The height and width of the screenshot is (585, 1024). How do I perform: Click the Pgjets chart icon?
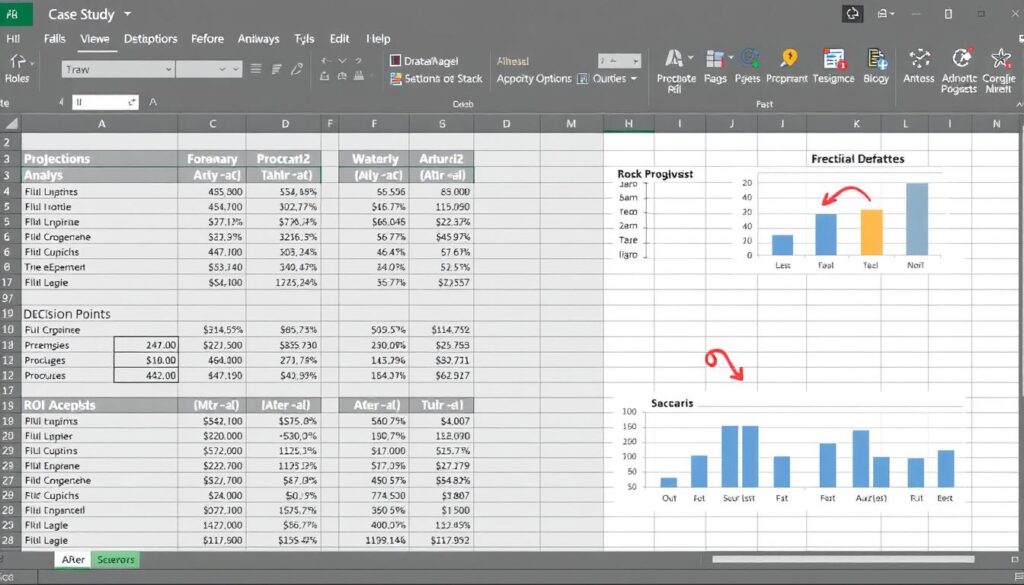[748, 62]
